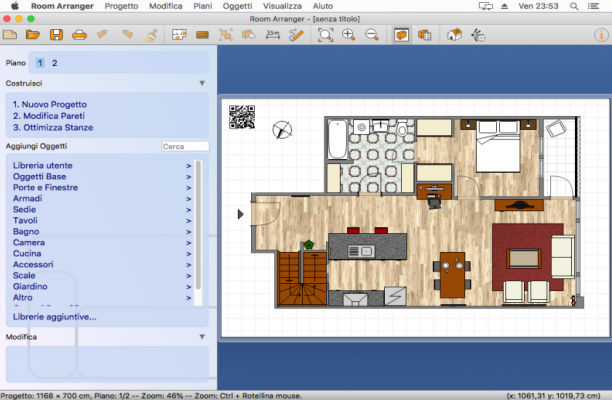Open the Giardino object category

(x=102, y=286)
